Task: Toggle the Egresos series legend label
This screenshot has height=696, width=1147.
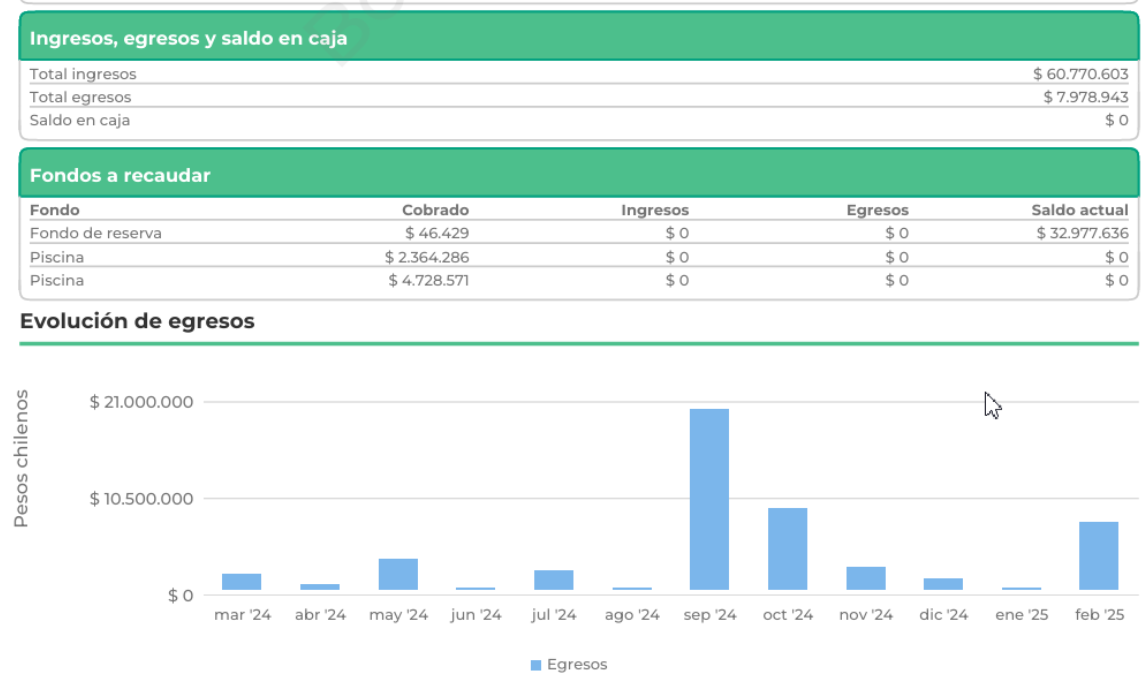Action: click(577, 665)
